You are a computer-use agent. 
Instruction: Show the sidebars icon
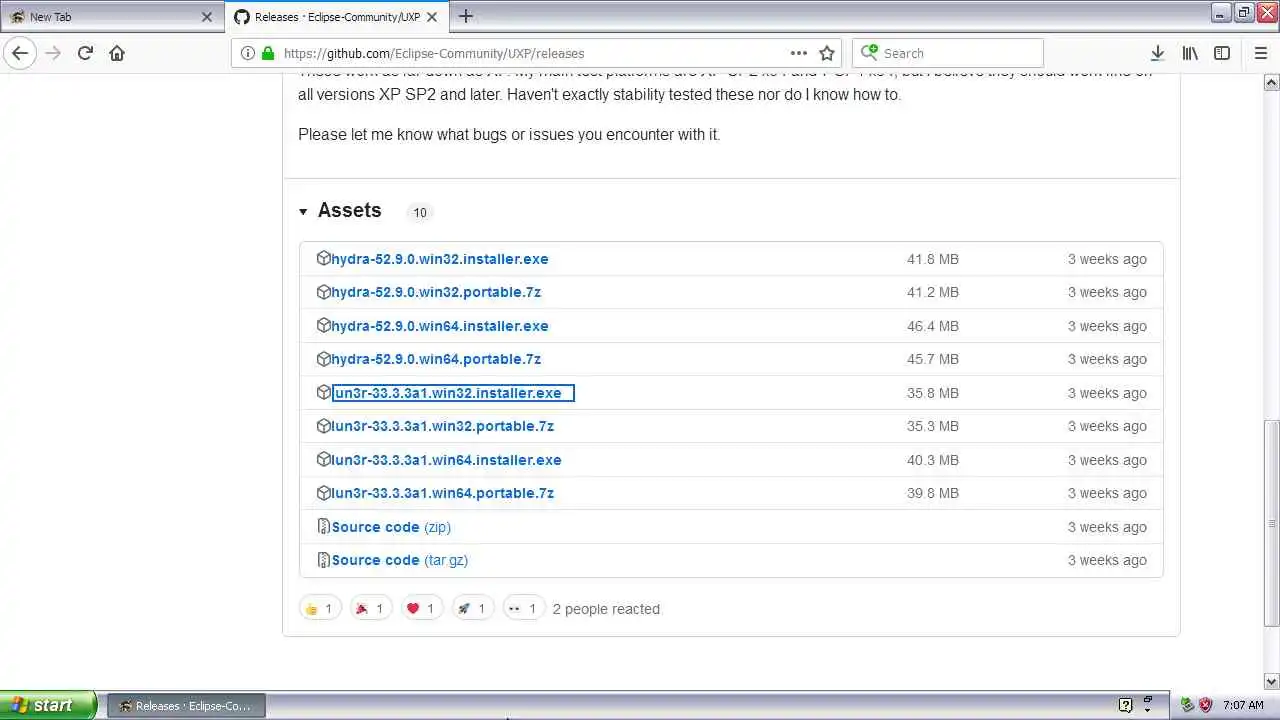tap(1222, 53)
